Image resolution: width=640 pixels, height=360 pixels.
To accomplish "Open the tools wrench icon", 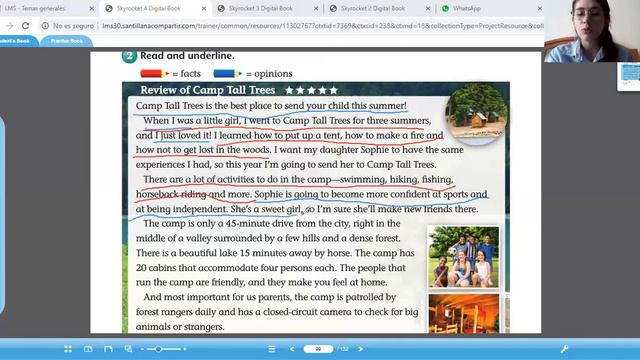I will pos(564,349).
